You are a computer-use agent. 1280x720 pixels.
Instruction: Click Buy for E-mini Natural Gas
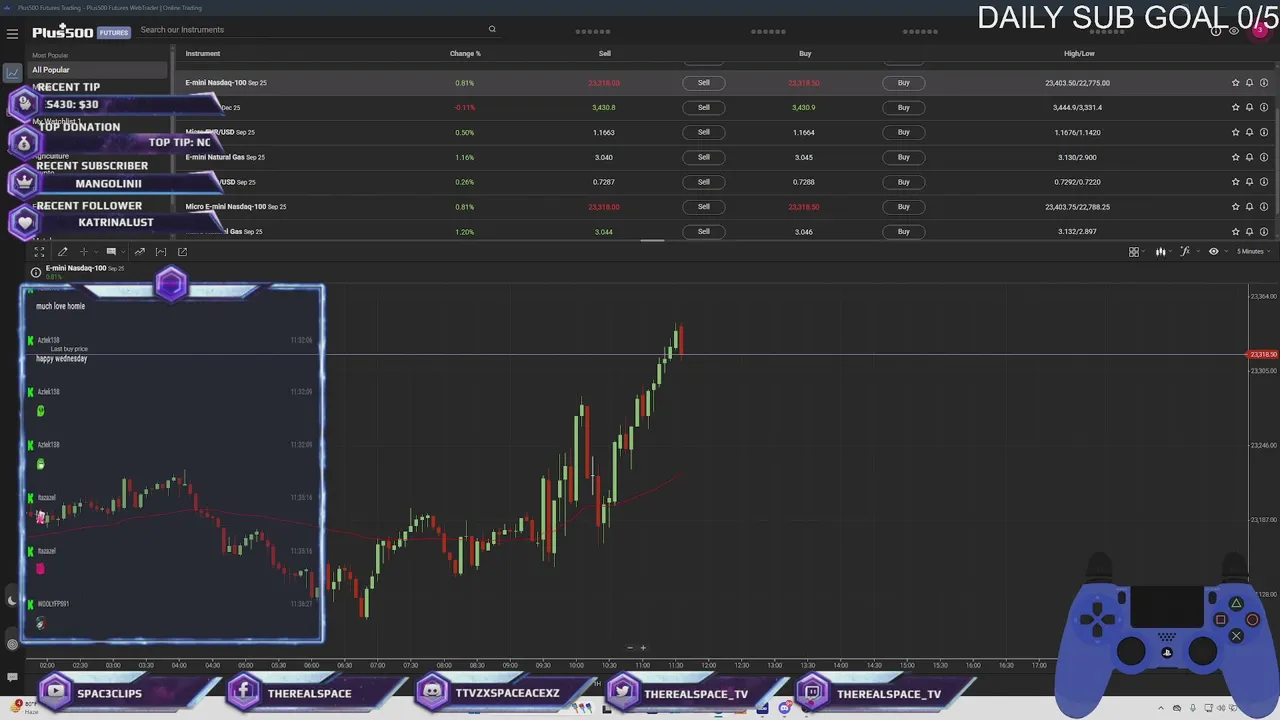(x=904, y=157)
